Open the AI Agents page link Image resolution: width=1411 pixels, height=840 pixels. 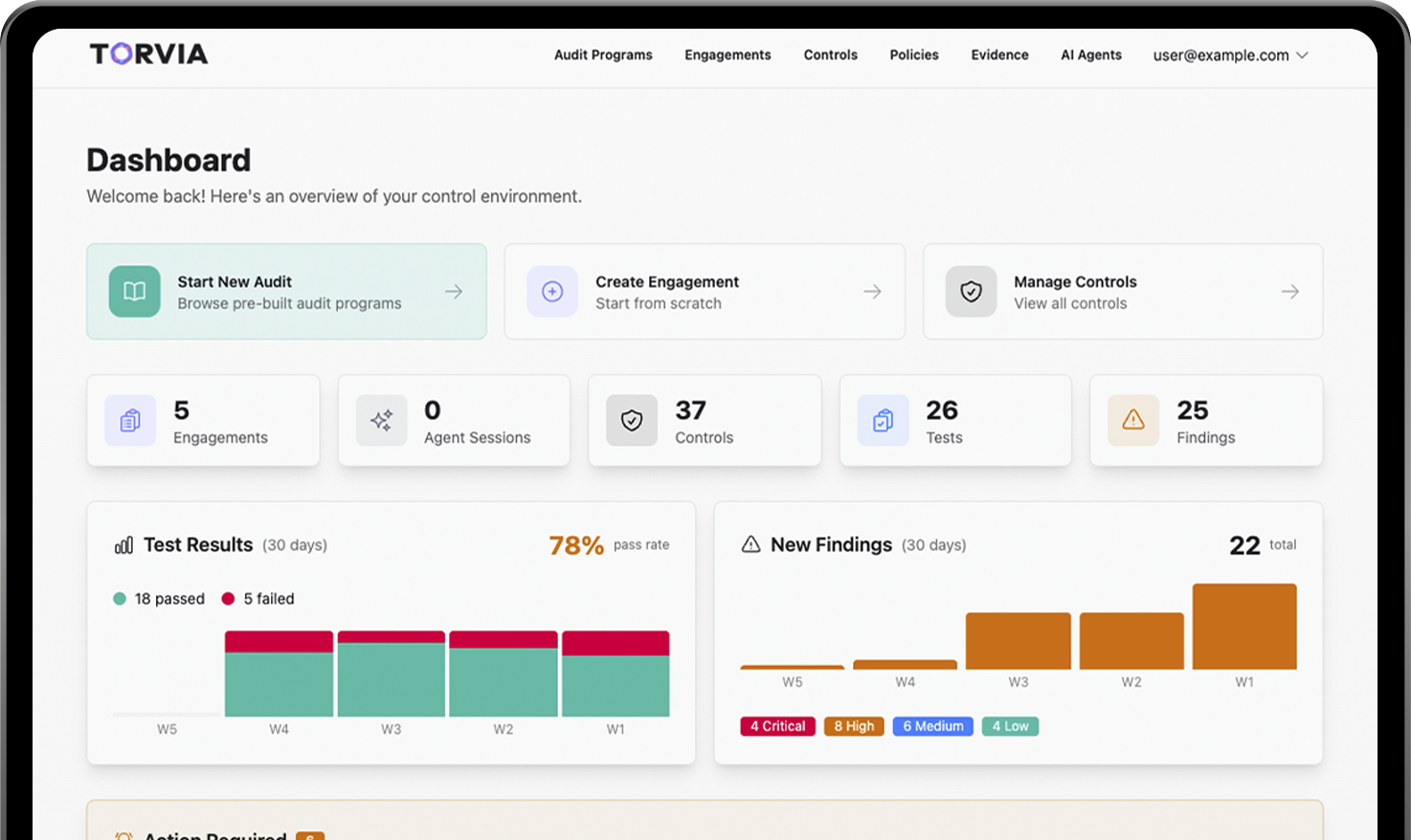point(1090,55)
